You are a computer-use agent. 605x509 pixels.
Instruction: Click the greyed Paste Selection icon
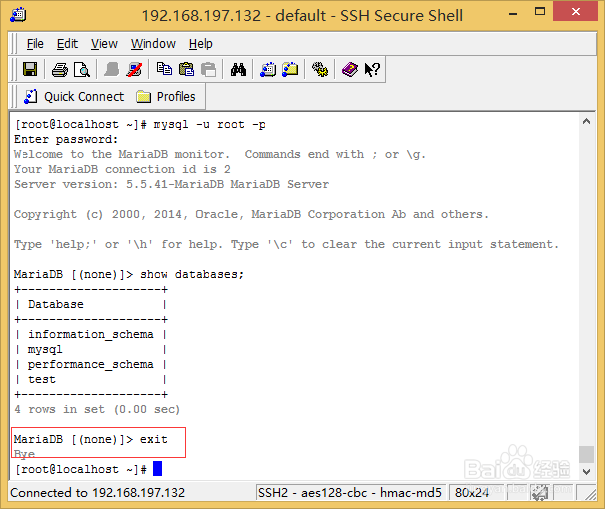(209, 69)
